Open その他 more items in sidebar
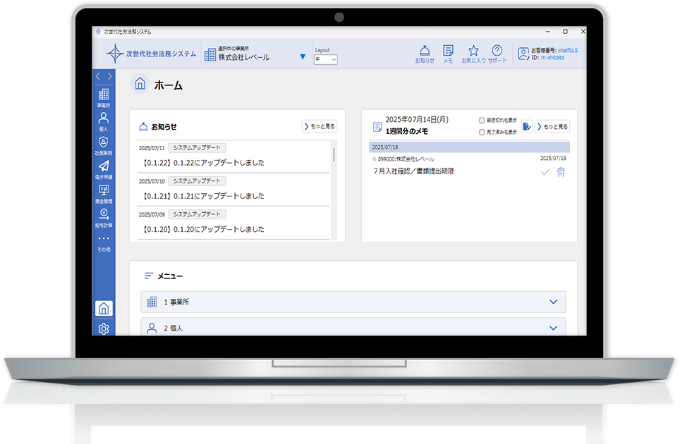The image size is (680, 444). pos(104,241)
